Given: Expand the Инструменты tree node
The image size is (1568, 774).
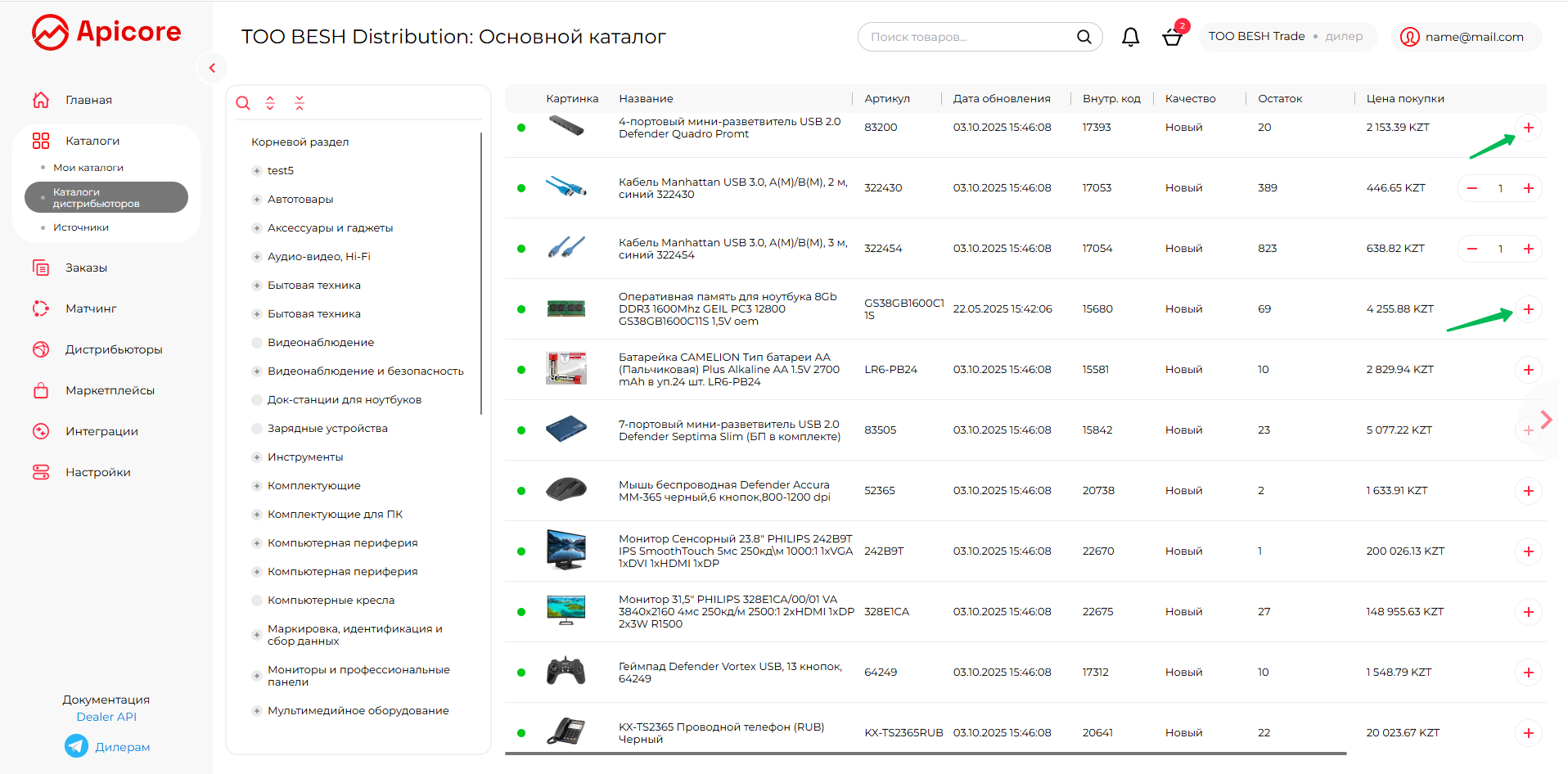Looking at the screenshot, I should pyautogui.click(x=257, y=457).
